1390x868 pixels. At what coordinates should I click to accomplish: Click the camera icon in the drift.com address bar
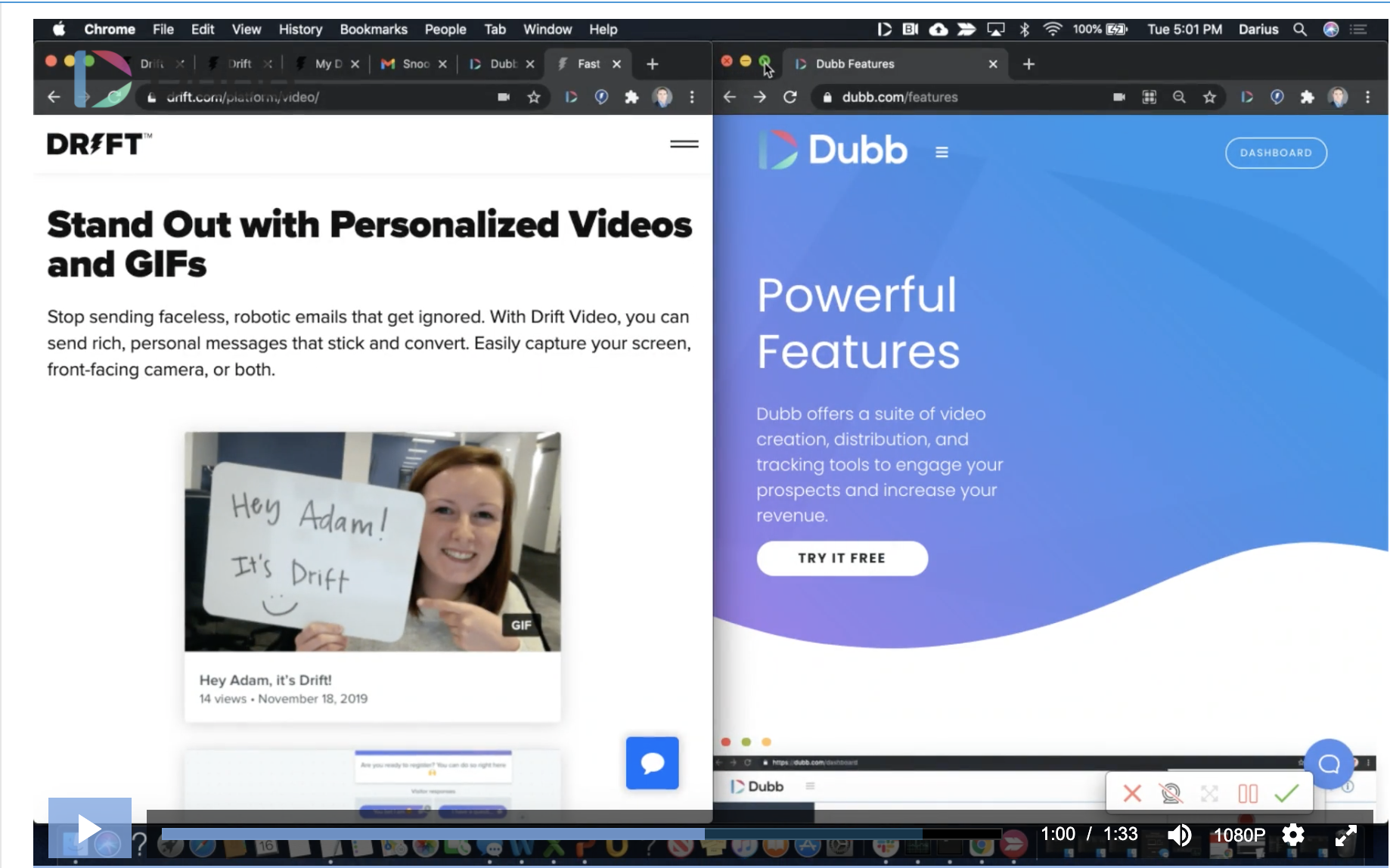pos(504,97)
